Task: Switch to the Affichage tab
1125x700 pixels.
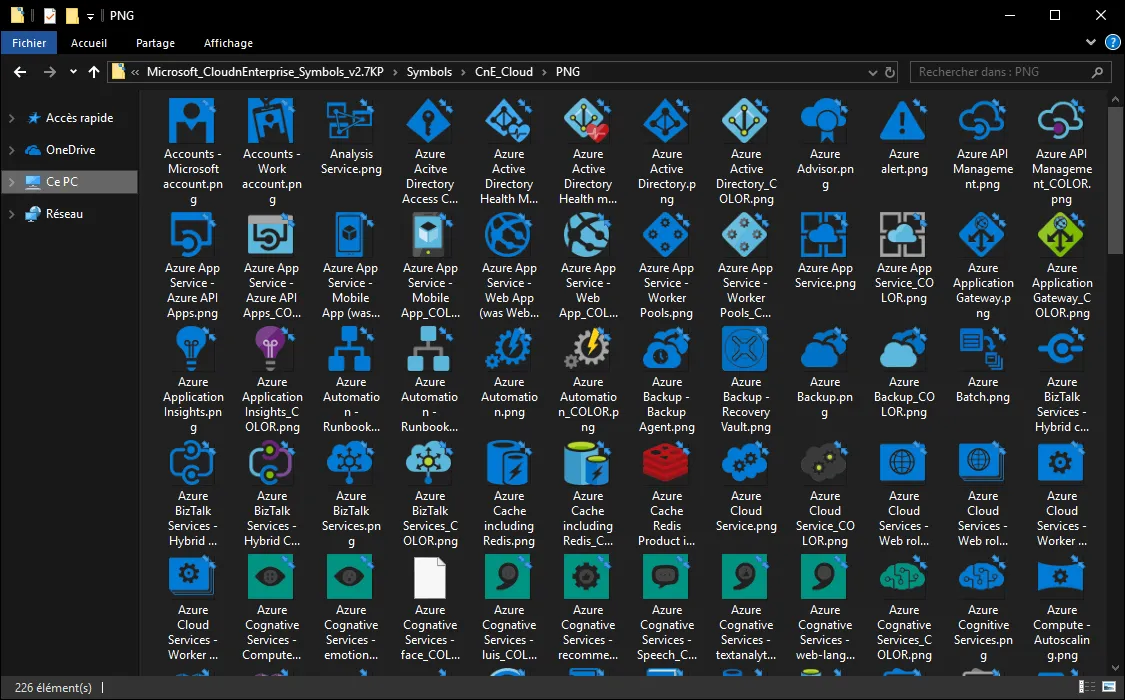Action: click(x=228, y=42)
